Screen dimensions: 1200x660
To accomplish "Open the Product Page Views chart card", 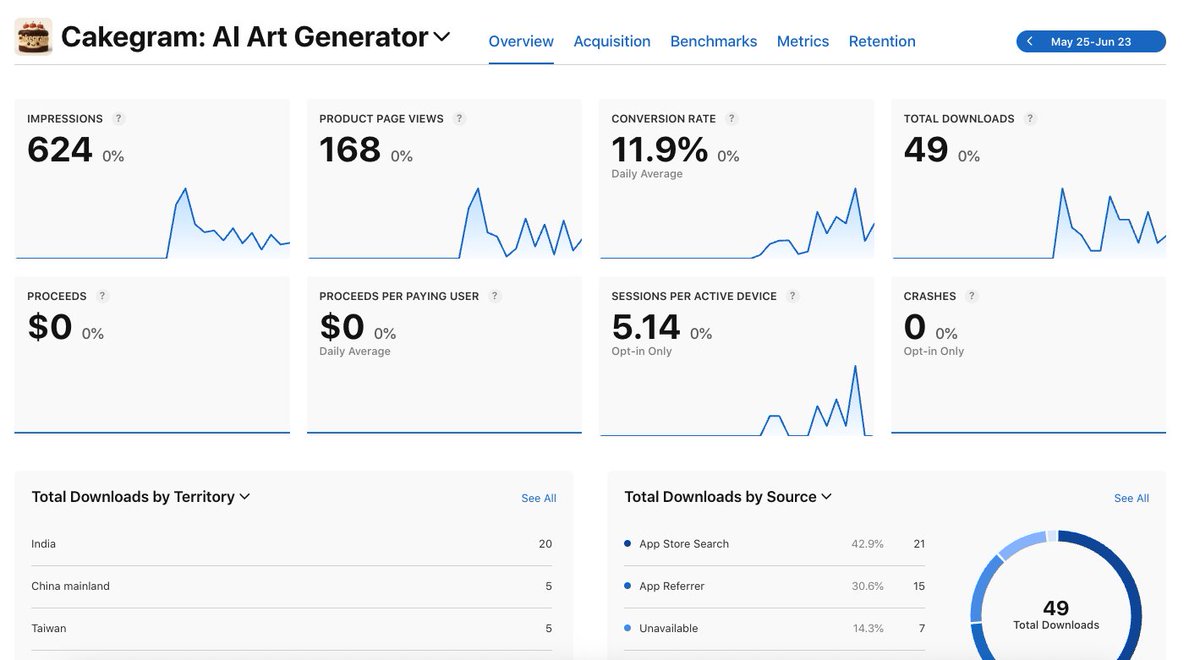I will [x=444, y=179].
